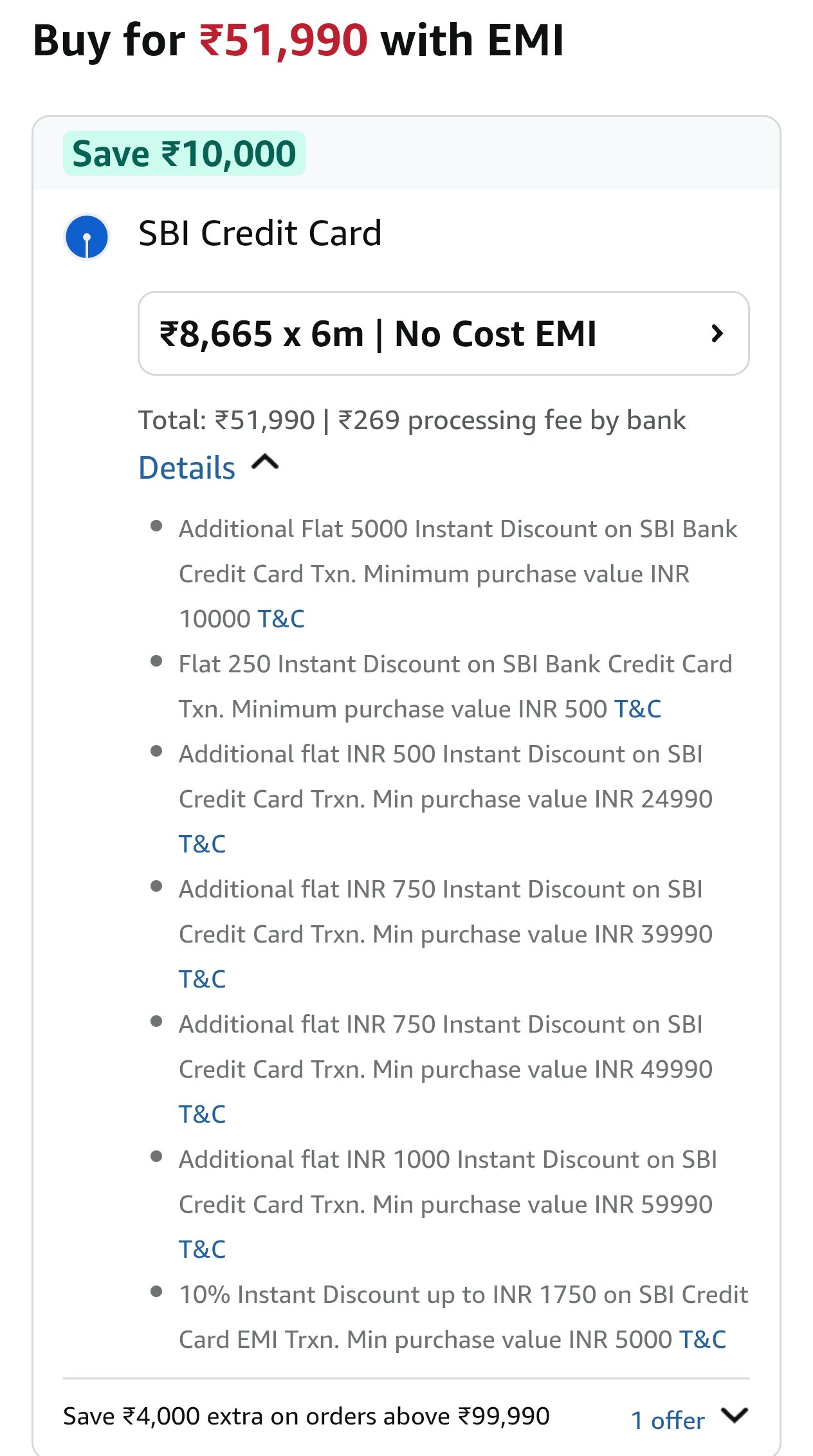Open T&C for the INR 1000 discount offer
The height and width of the screenshot is (1456, 813).
tap(202, 1249)
